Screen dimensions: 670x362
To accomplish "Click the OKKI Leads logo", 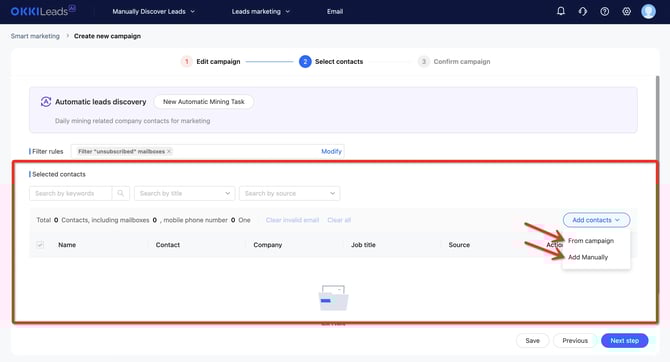I will 43,11.
